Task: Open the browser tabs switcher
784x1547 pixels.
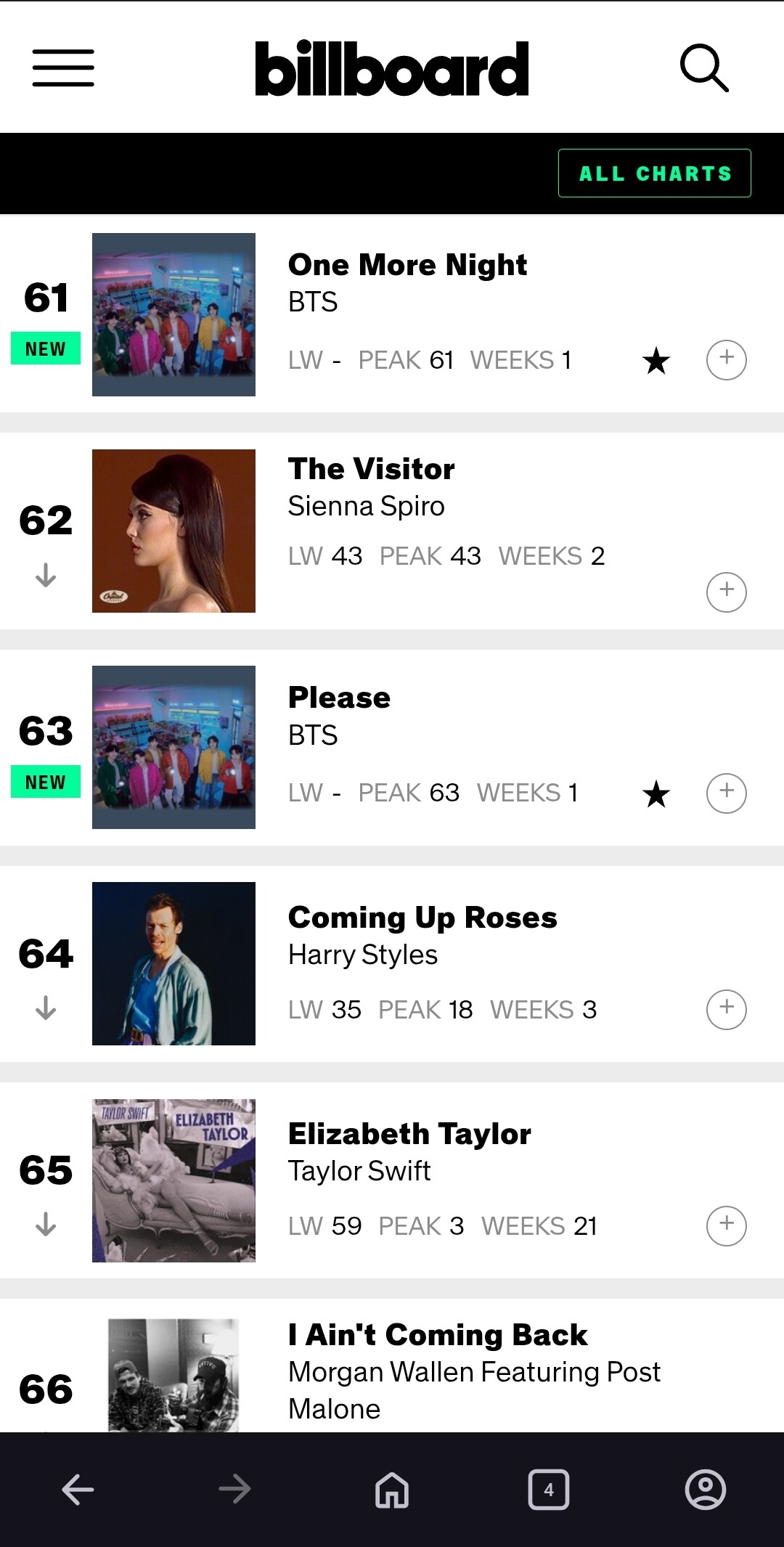Action: click(x=548, y=1490)
